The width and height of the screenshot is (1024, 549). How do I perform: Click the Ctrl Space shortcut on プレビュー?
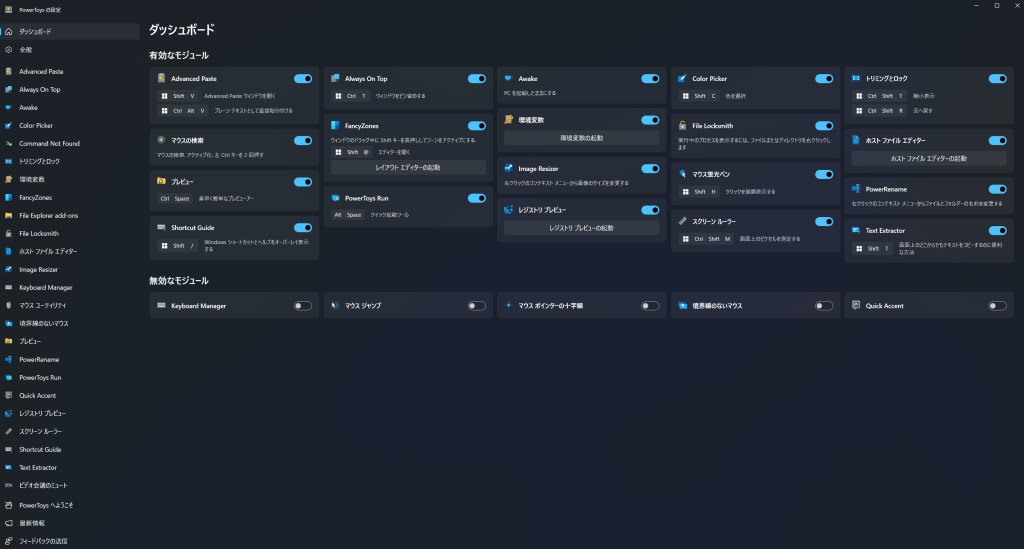click(x=174, y=198)
